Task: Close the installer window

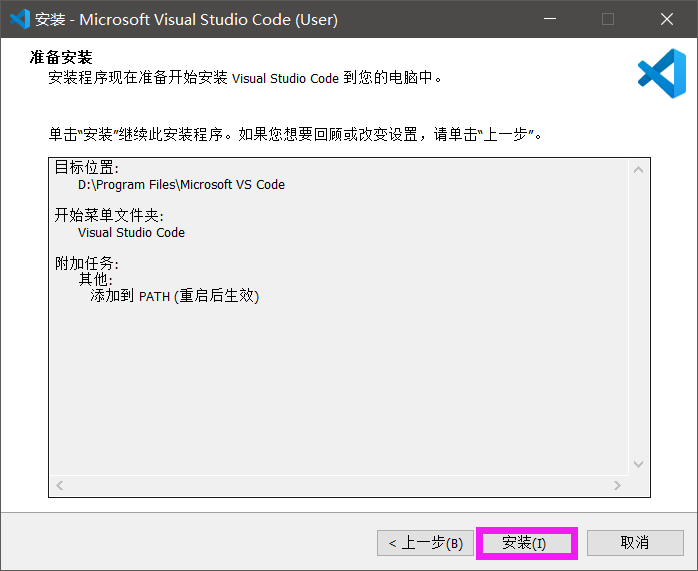Action: (667, 19)
